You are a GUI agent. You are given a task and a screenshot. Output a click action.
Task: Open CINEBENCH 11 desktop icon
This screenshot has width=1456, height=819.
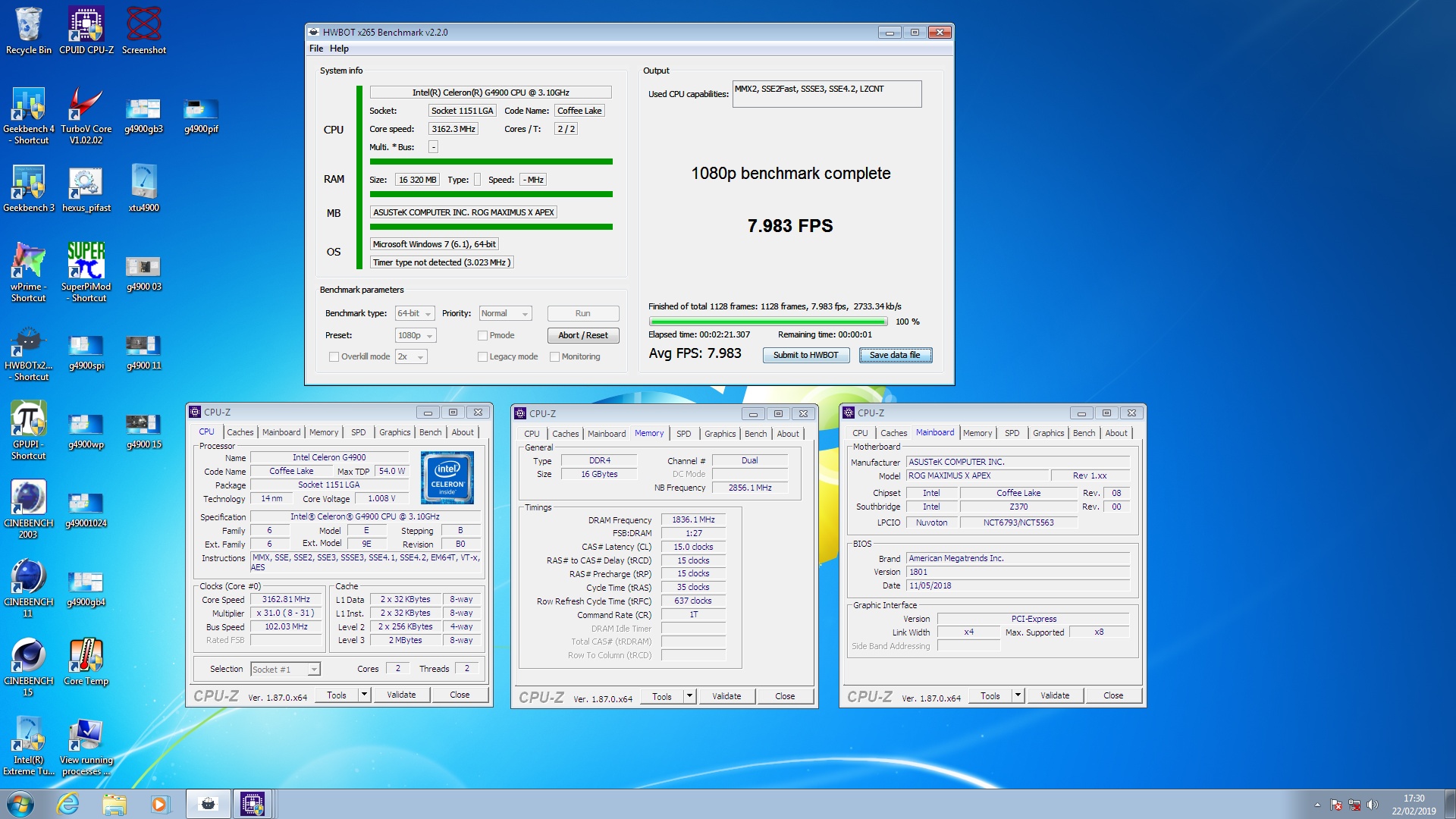coord(29,588)
